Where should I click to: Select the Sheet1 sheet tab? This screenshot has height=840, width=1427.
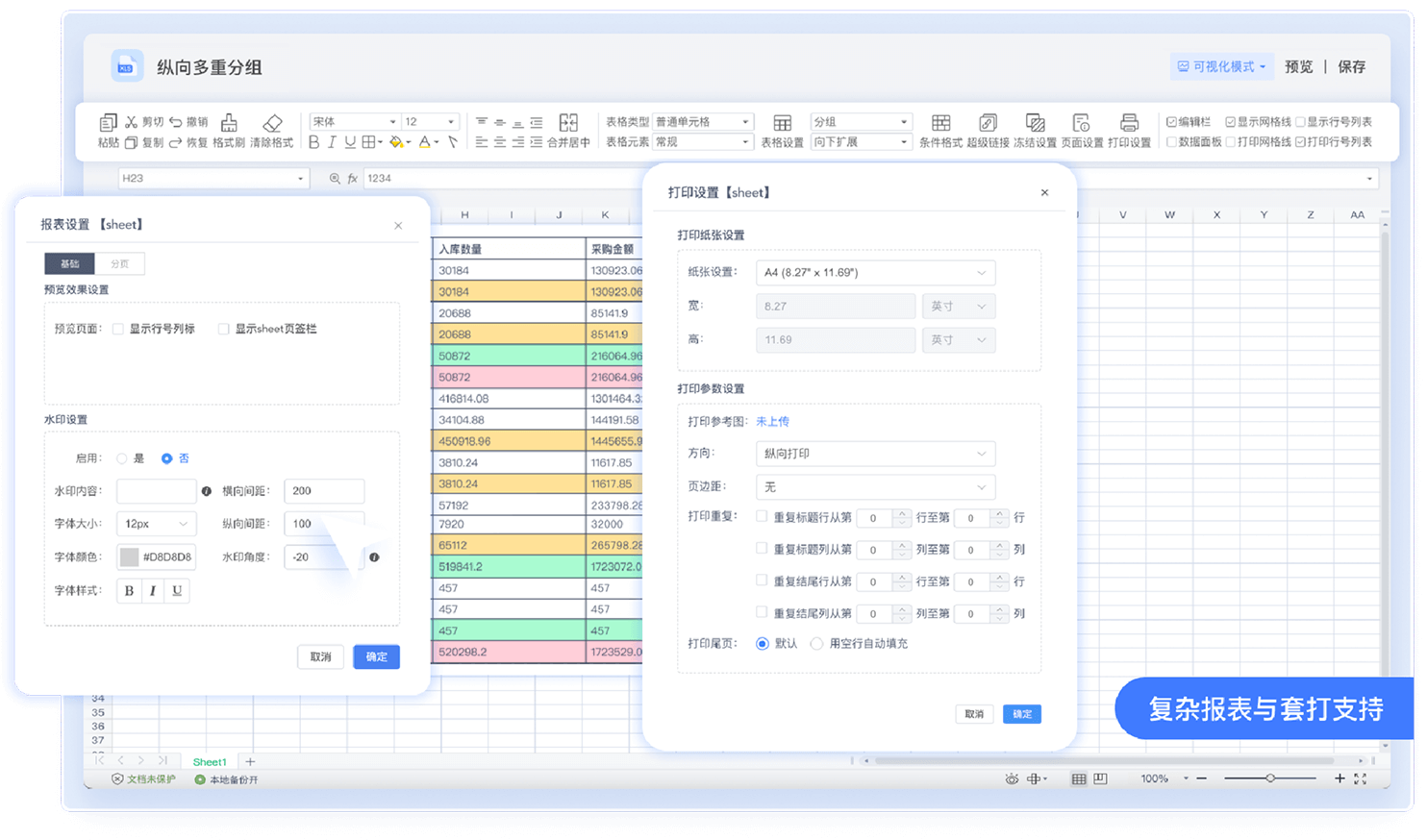coord(210,762)
